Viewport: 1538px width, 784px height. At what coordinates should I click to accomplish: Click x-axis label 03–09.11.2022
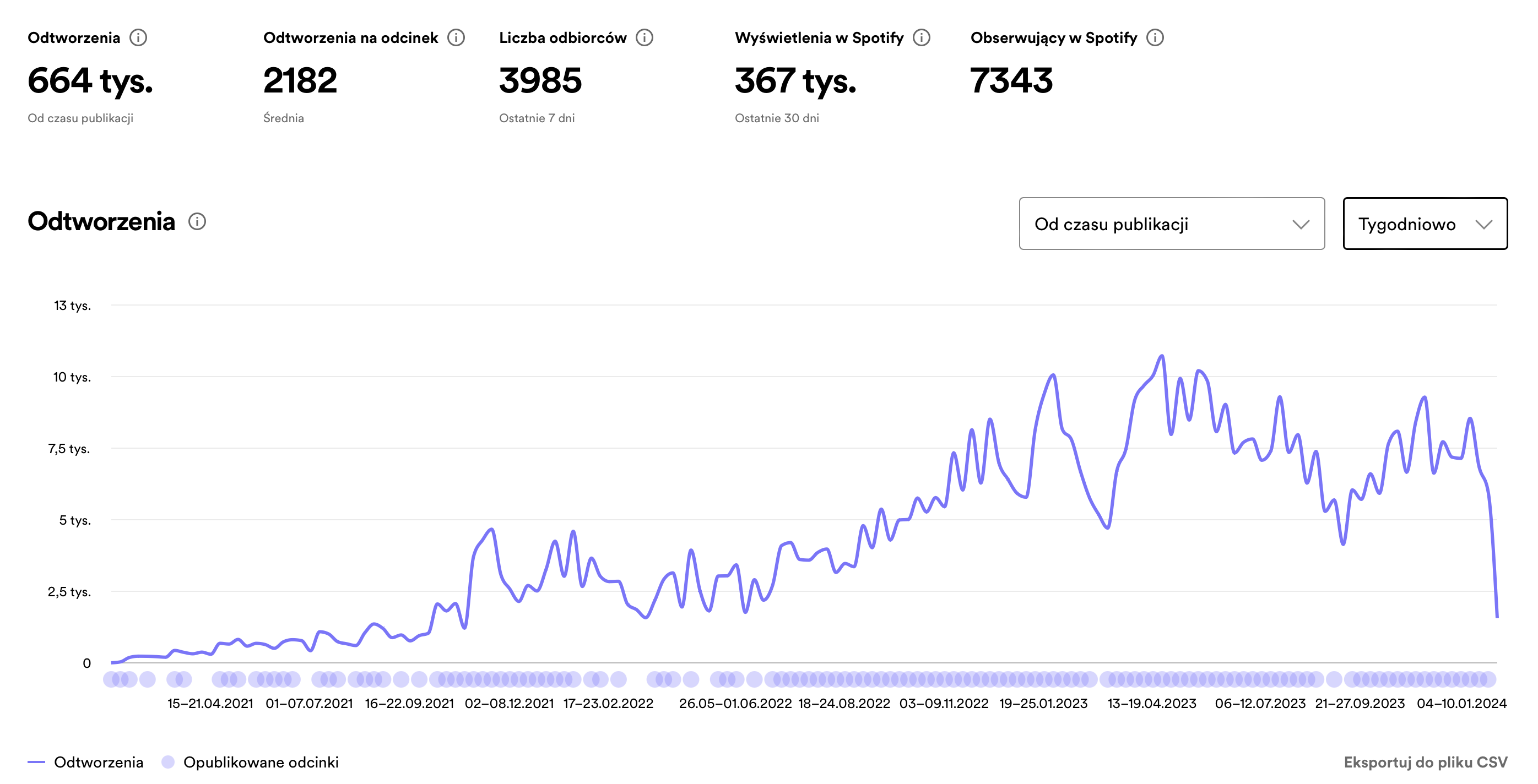click(x=944, y=704)
